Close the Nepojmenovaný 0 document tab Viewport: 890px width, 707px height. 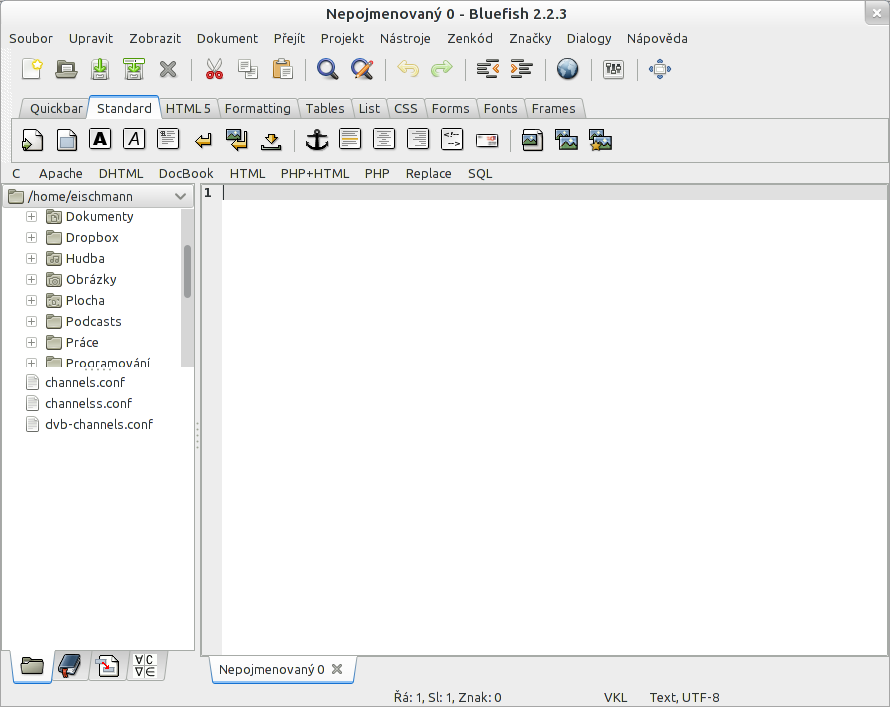tap(337, 669)
